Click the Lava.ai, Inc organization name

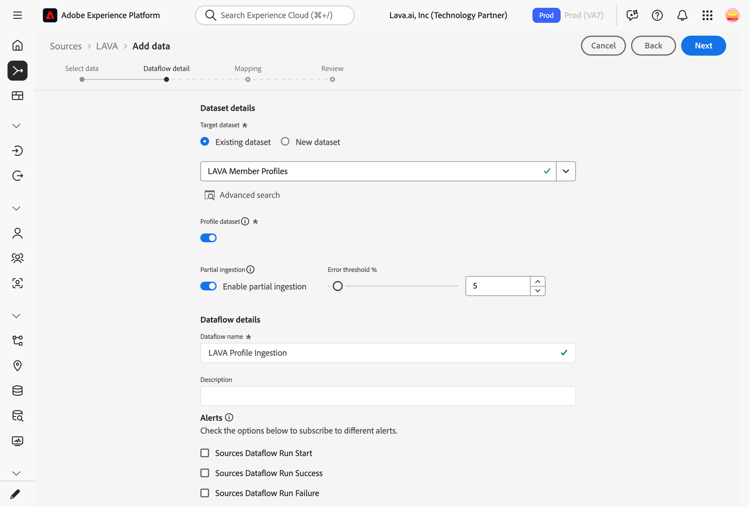(x=448, y=15)
